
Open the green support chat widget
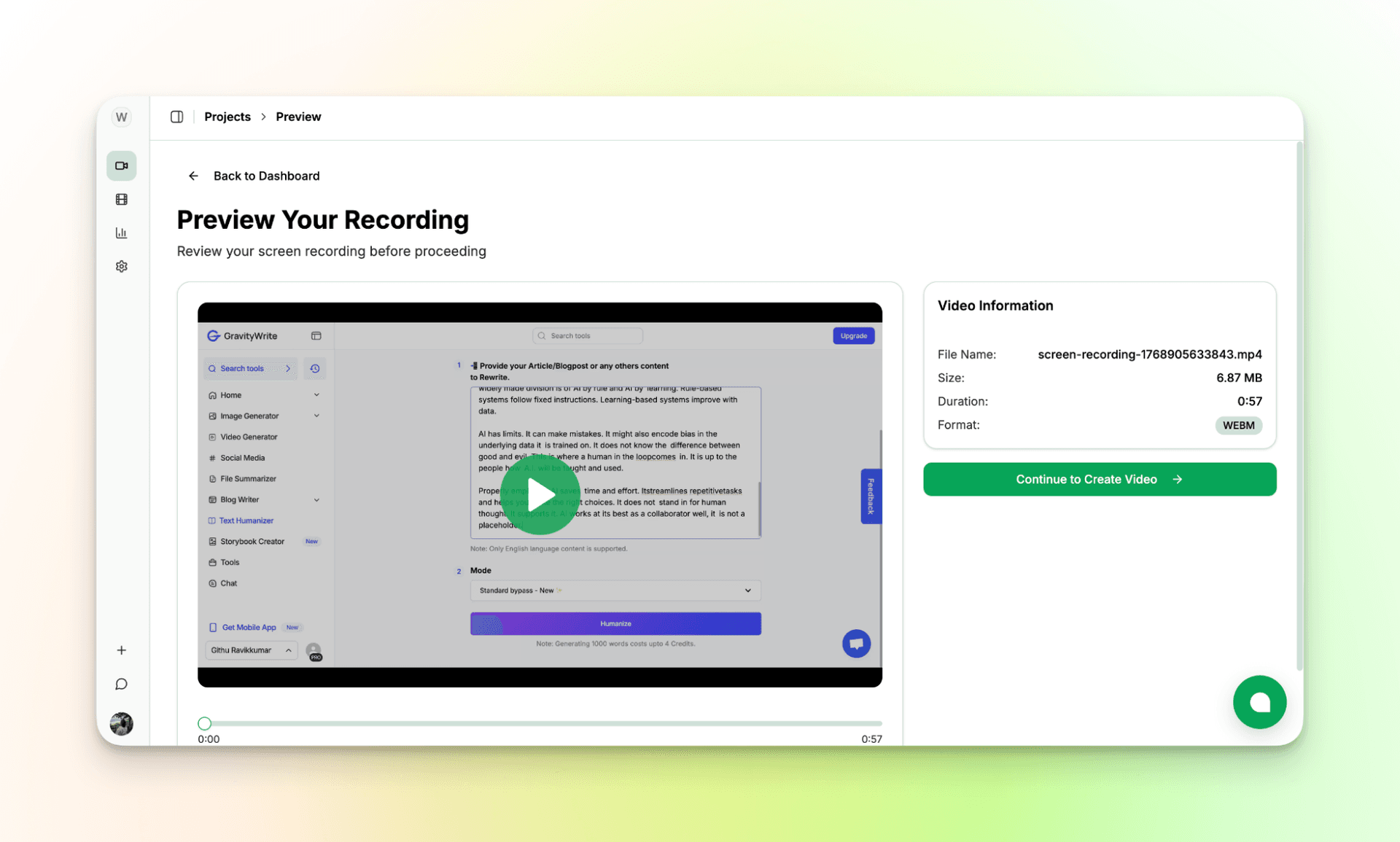coord(1259,702)
